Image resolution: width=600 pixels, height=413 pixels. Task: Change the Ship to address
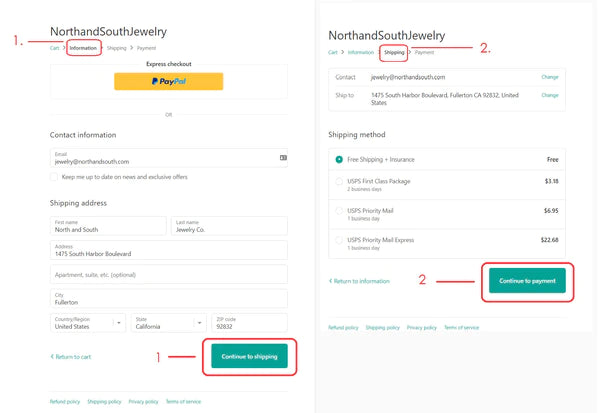point(550,95)
